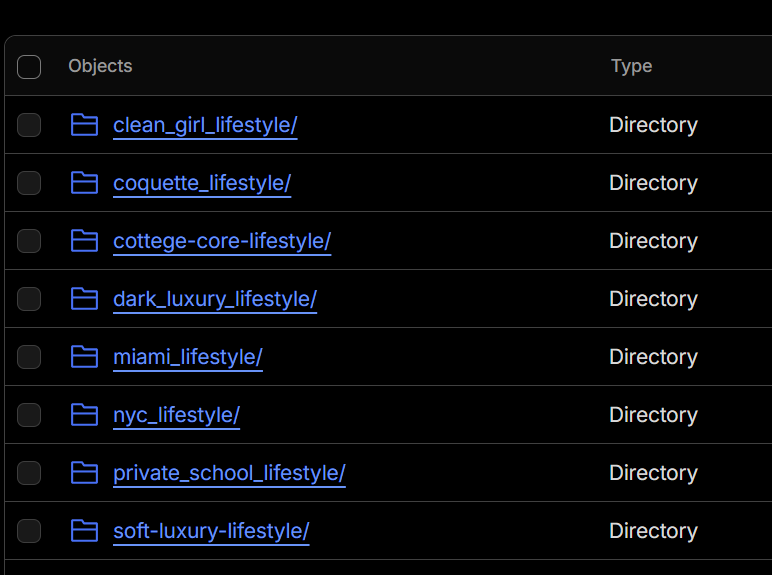Click the Type column header
The height and width of the screenshot is (575, 772).
(x=632, y=66)
